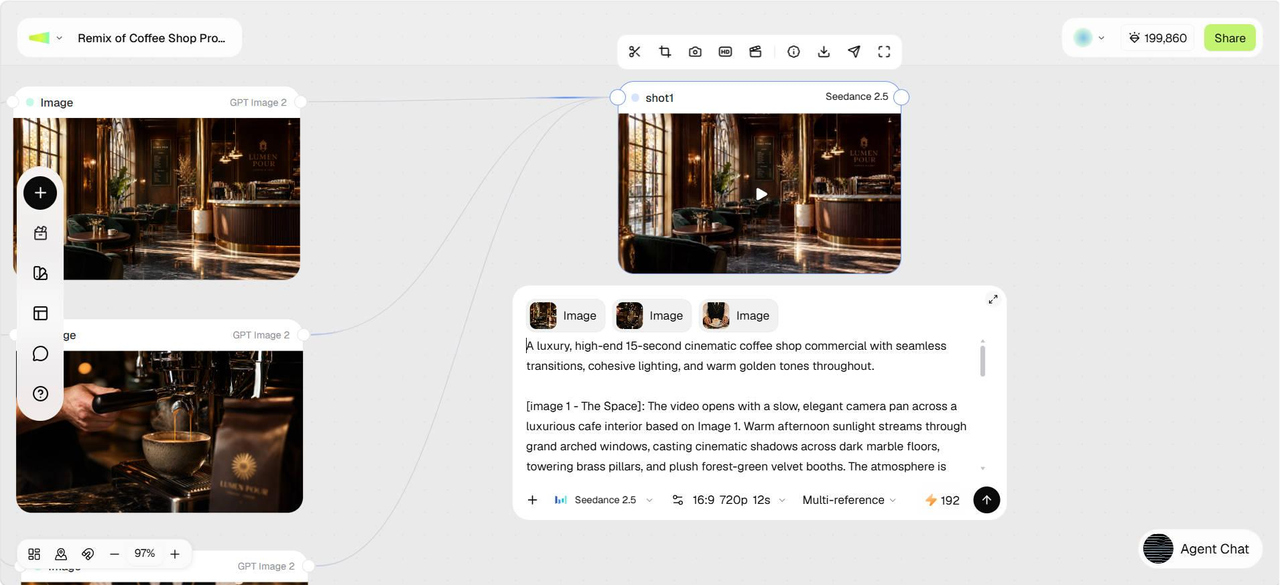Expand the prompt editor panel
The height and width of the screenshot is (585, 1280).
[993, 299]
